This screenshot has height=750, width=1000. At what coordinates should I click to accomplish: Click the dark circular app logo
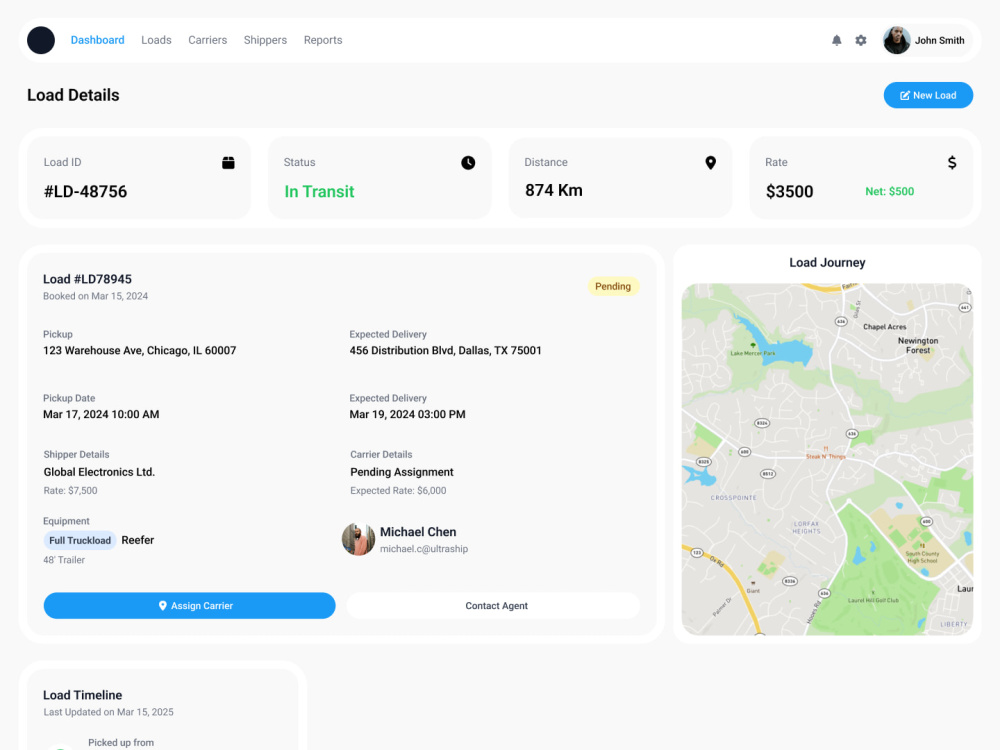[41, 40]
